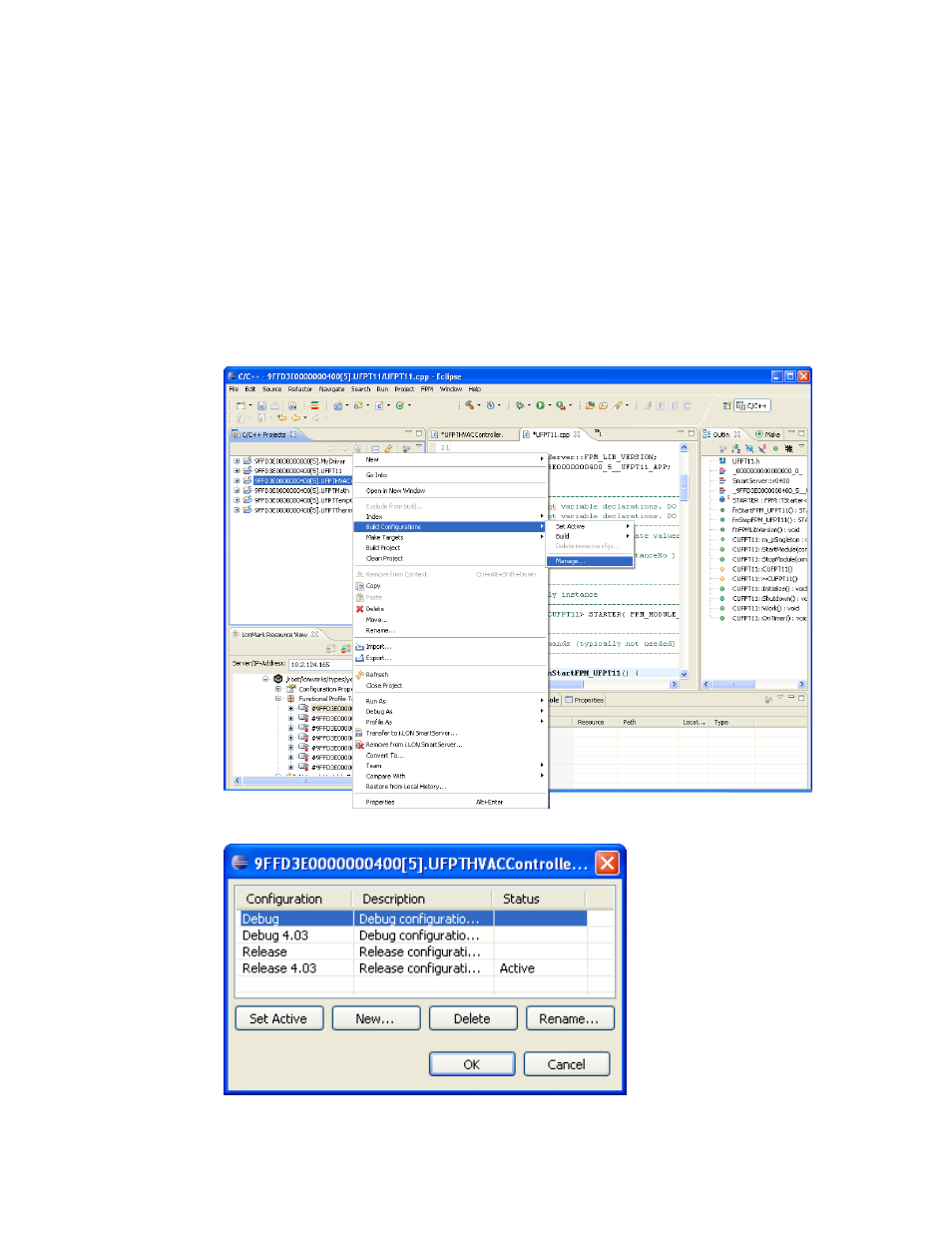Close the C/C++ Projects view tab
The image size is (952, 1233).
[293, 434]
